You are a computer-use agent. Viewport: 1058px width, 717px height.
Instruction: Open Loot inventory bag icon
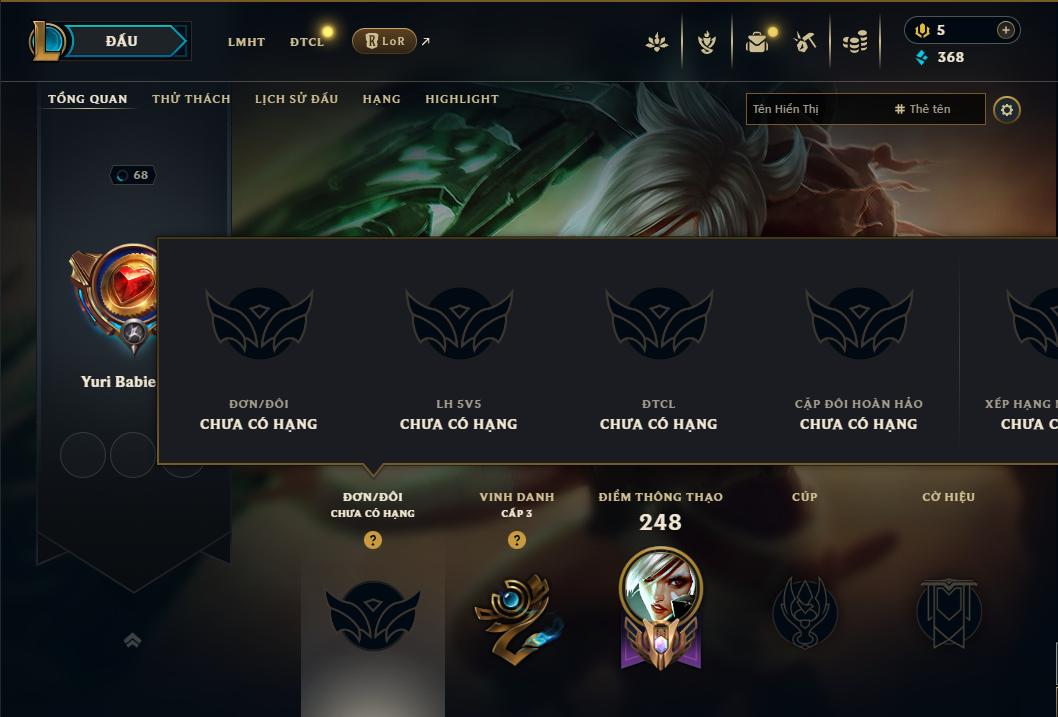pos(757,42)
